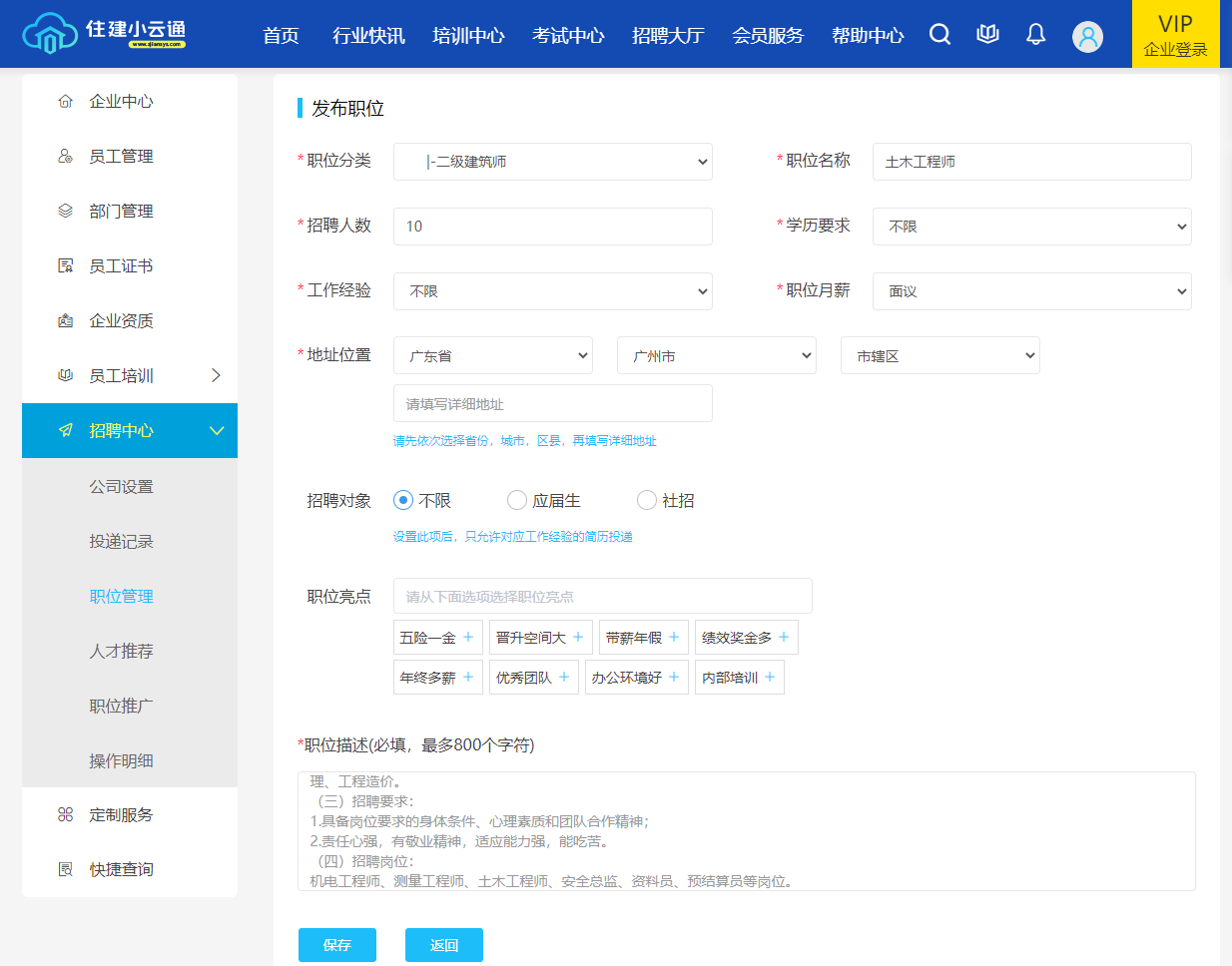Select the 社招 radio option
1232x966 pixels.
click(647, 500)
